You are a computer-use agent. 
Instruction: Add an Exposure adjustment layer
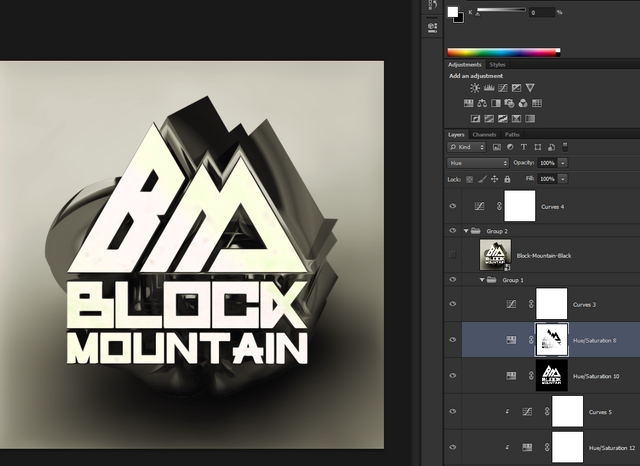point(516,88)
